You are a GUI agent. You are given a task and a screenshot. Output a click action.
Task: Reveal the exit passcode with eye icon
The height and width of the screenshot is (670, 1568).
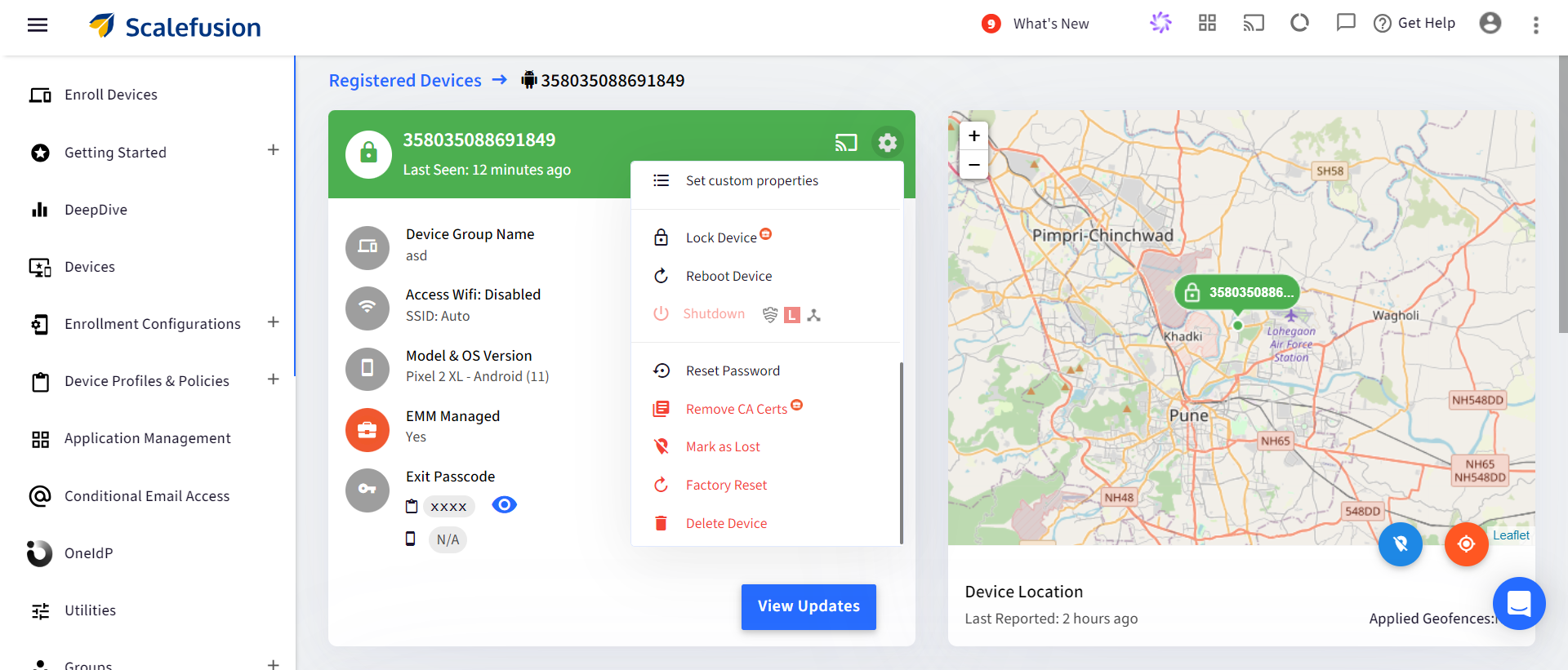(505, 504)
